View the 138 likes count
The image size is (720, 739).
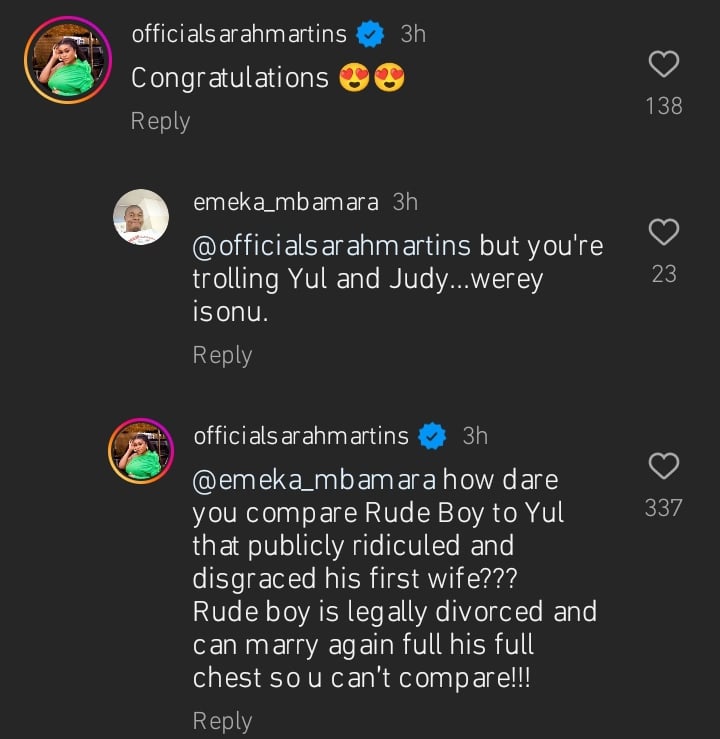click(x=664, y=106)
